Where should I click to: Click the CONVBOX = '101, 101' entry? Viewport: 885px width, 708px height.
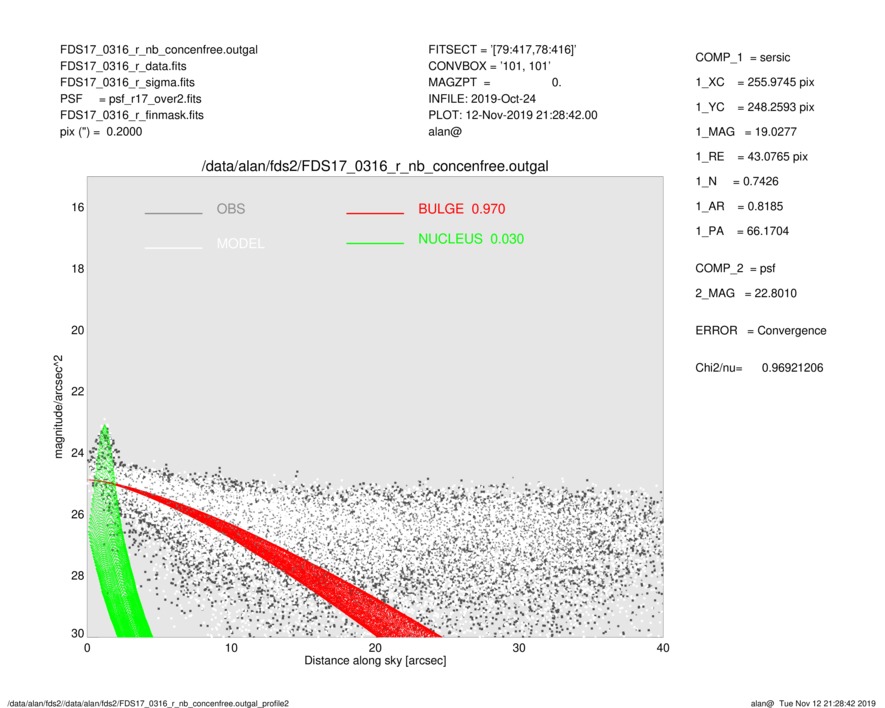coord(489,66)
